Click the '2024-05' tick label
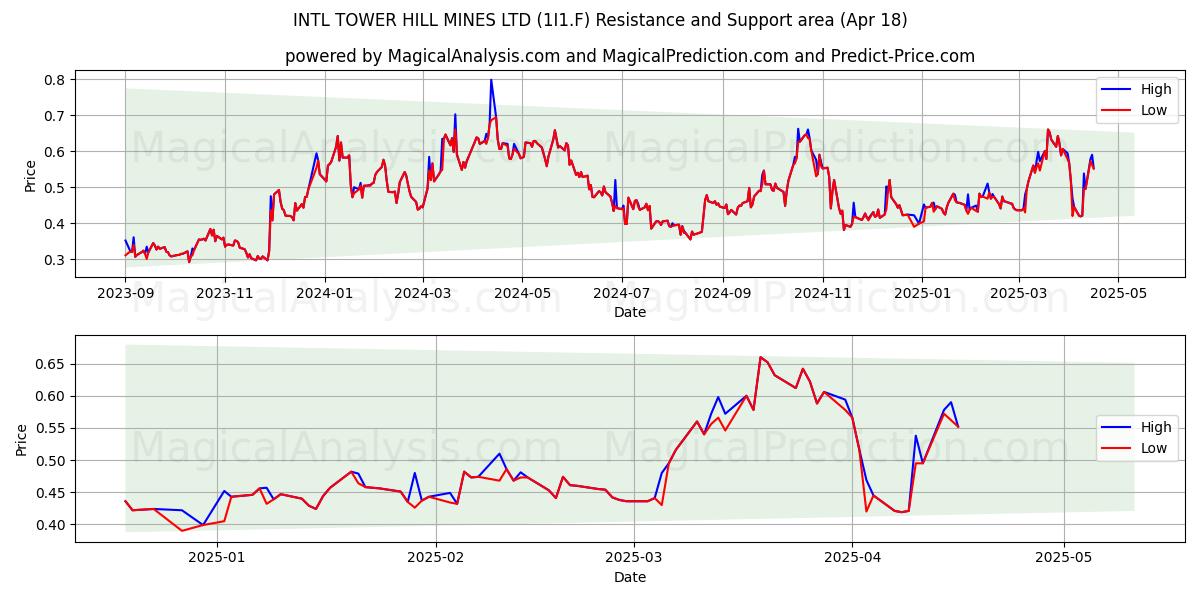The image size is (1200, 600). pyautogui.click(x=523, y=294)
